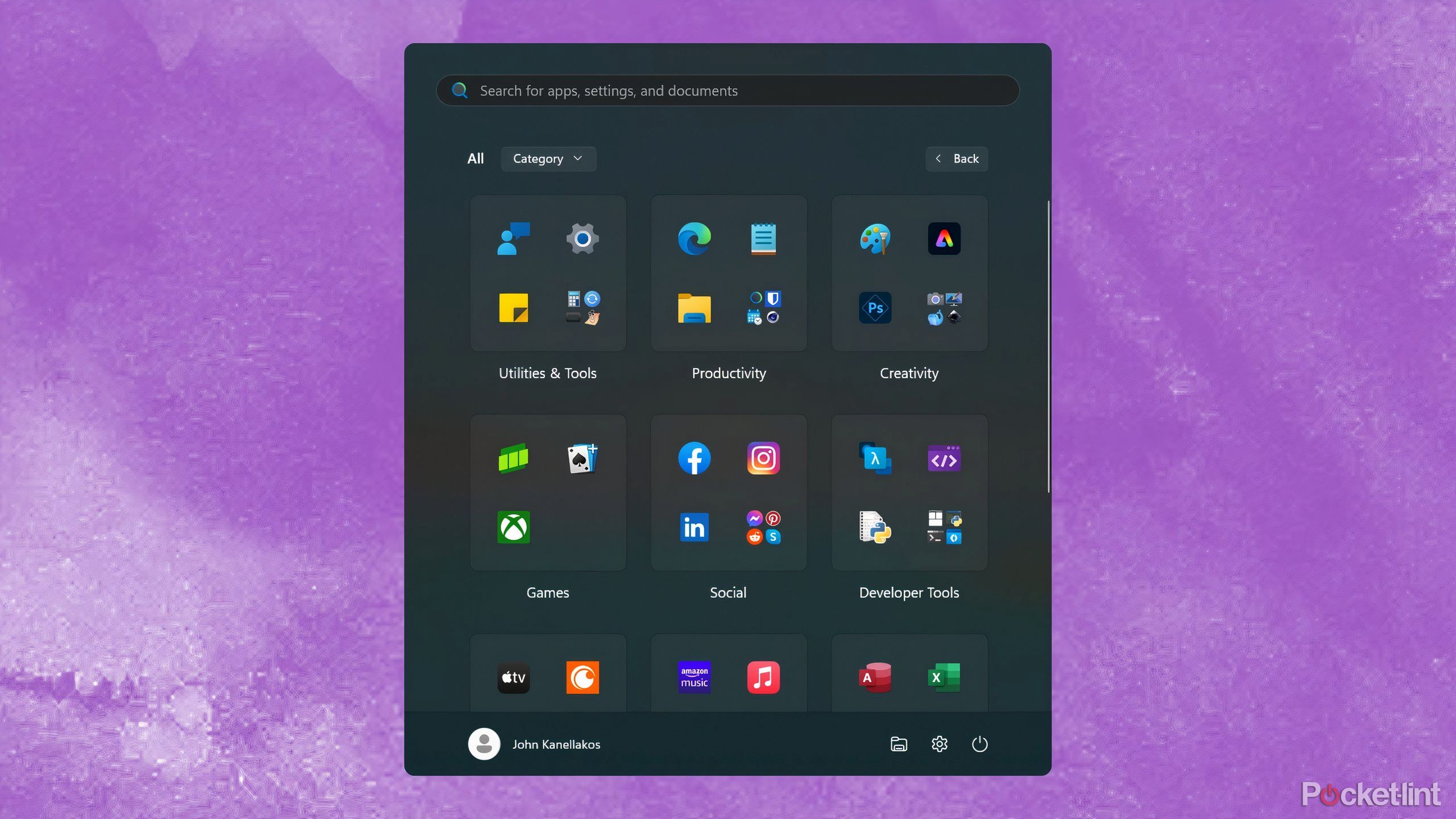The height and width of the screenshot is (819, 1456).
Task: Click Back to return to Start menu
Action: click(x=954, y=158)
